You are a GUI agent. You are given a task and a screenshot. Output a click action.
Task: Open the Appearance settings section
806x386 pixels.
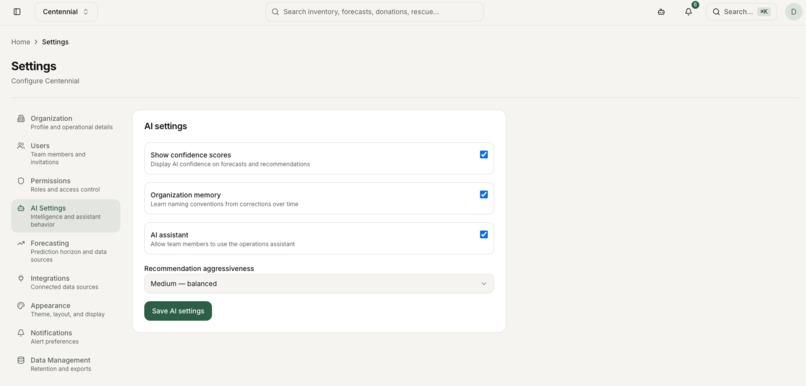66,309
